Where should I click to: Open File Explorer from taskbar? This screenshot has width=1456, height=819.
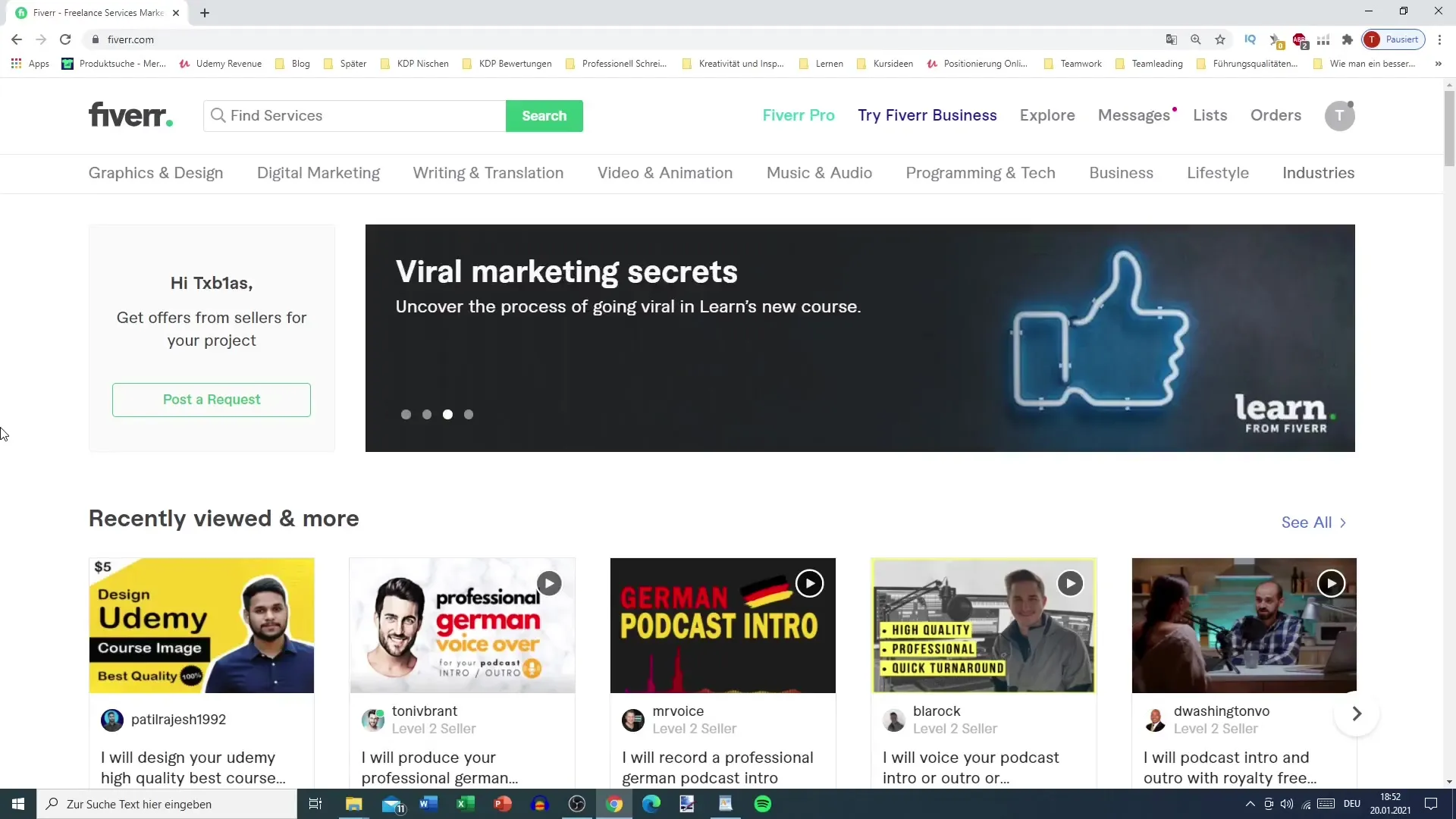pos(354,804)
